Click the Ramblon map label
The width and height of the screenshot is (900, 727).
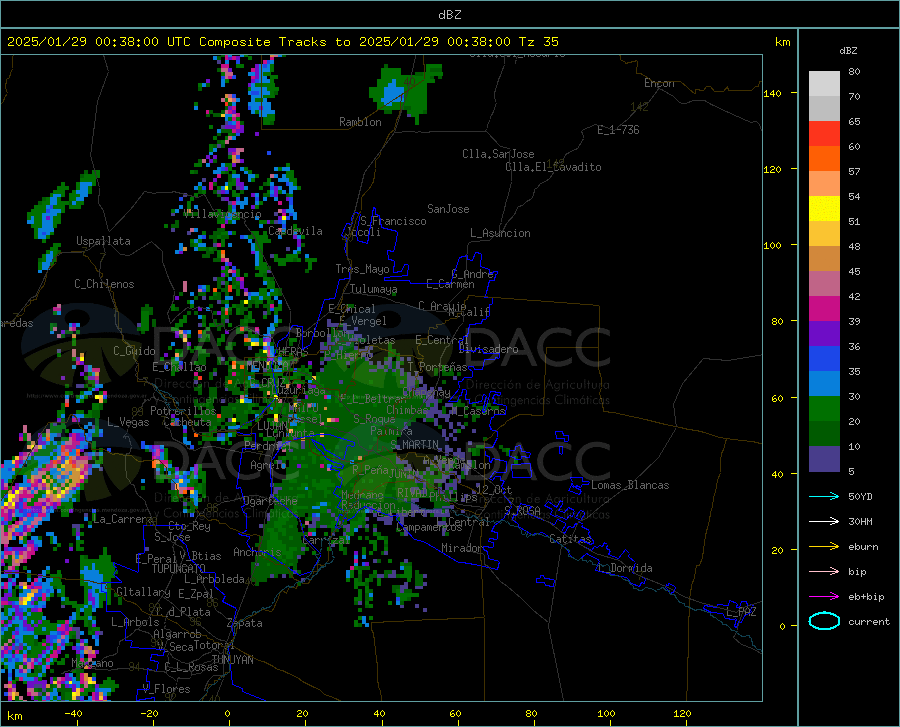[x=360, y=122]
